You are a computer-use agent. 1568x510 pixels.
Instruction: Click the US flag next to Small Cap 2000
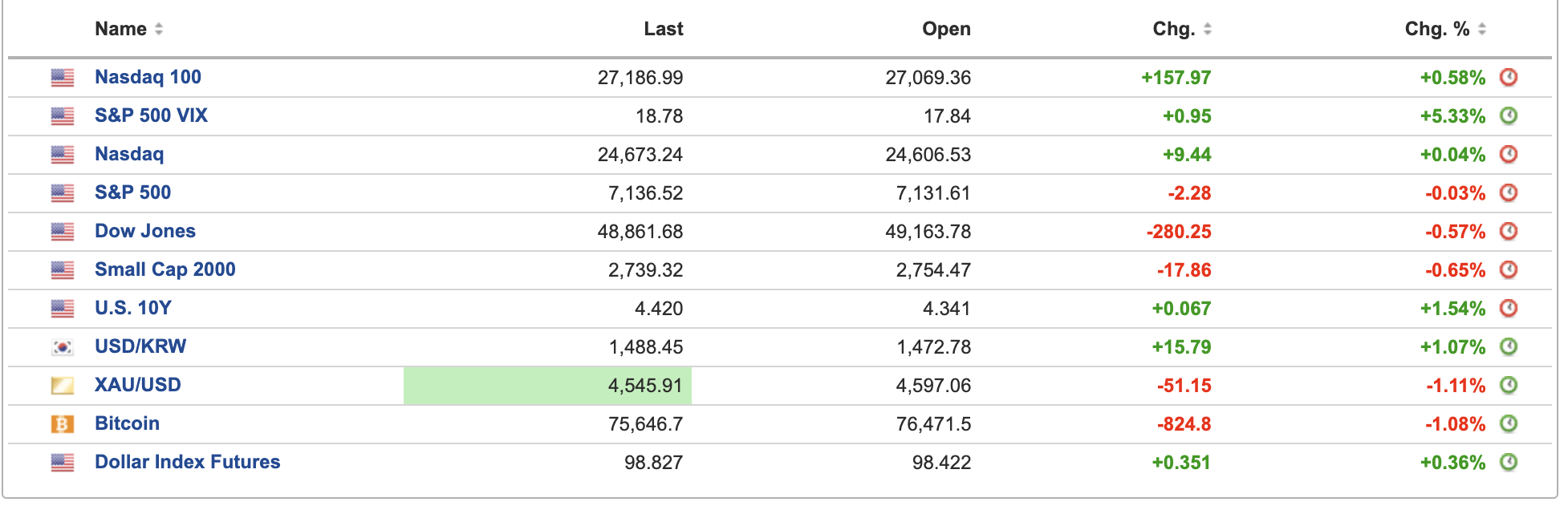click(x=63, y=270)
